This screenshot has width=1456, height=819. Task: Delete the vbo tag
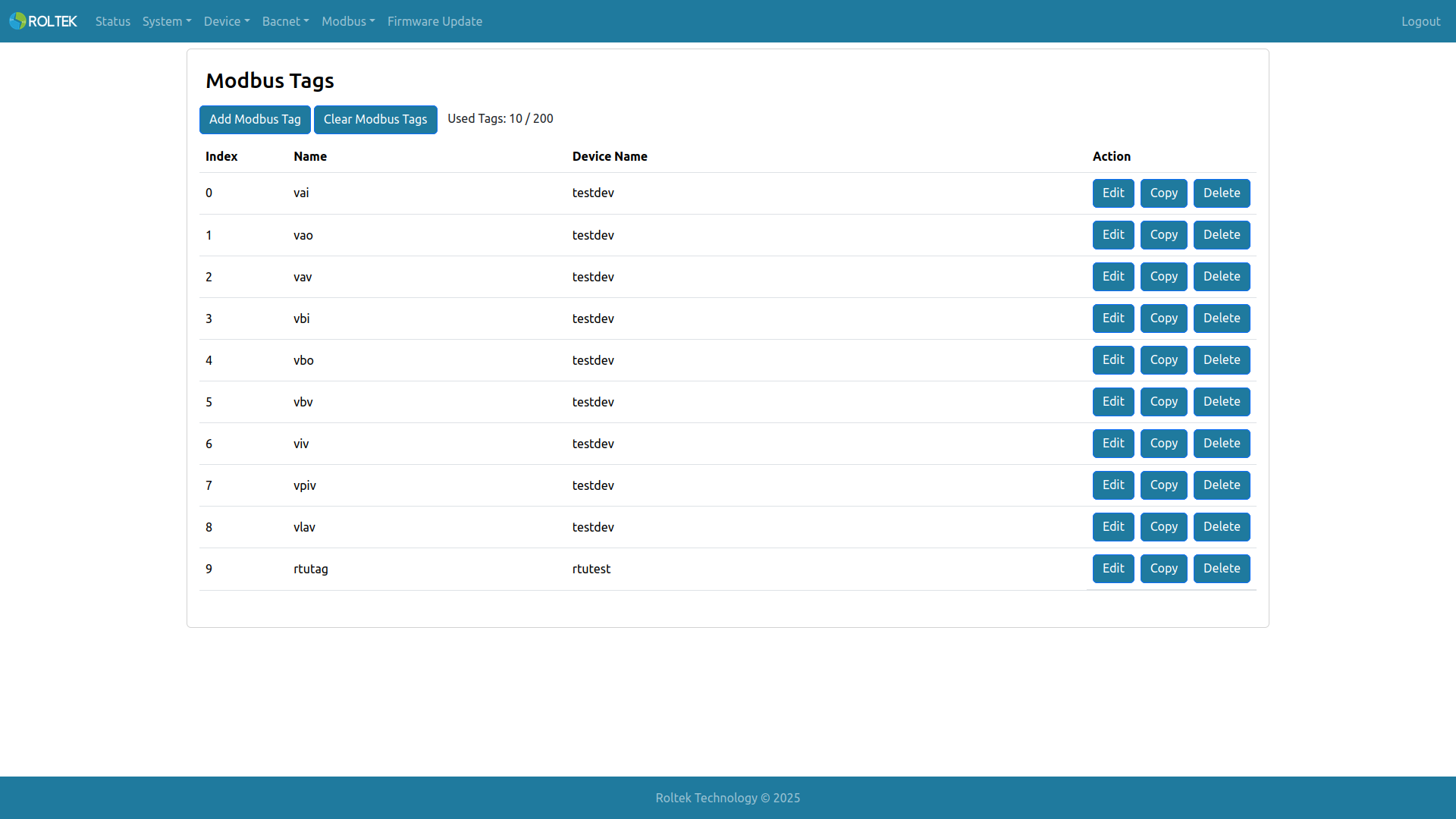[x=1222, y=359]
